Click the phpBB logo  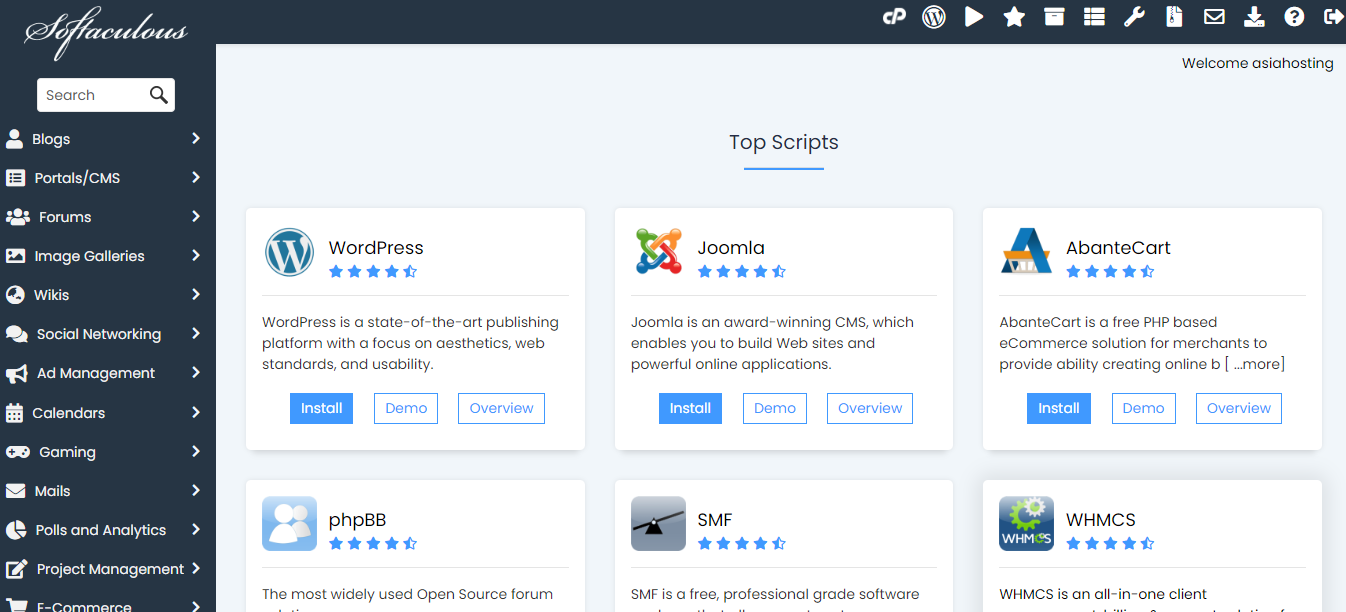(289, 524)
